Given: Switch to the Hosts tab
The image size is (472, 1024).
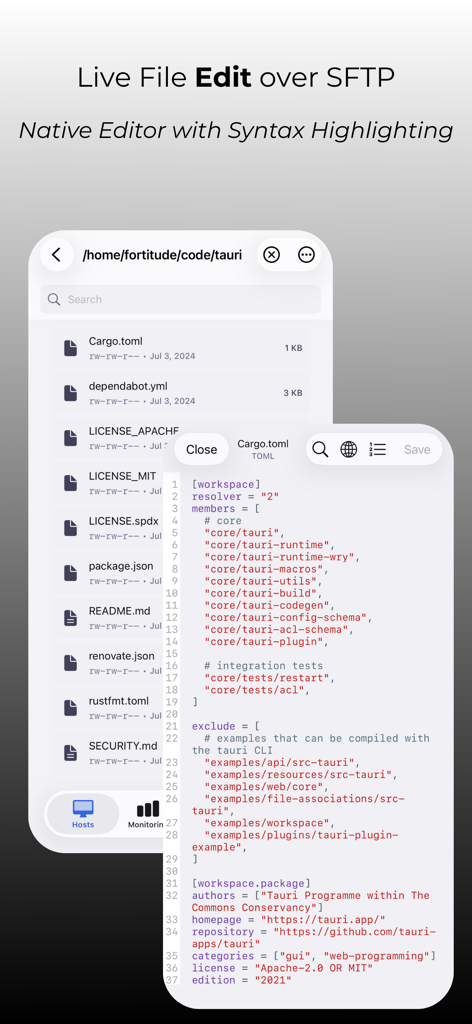Looking at the screenshot, I should coord(83,814).
